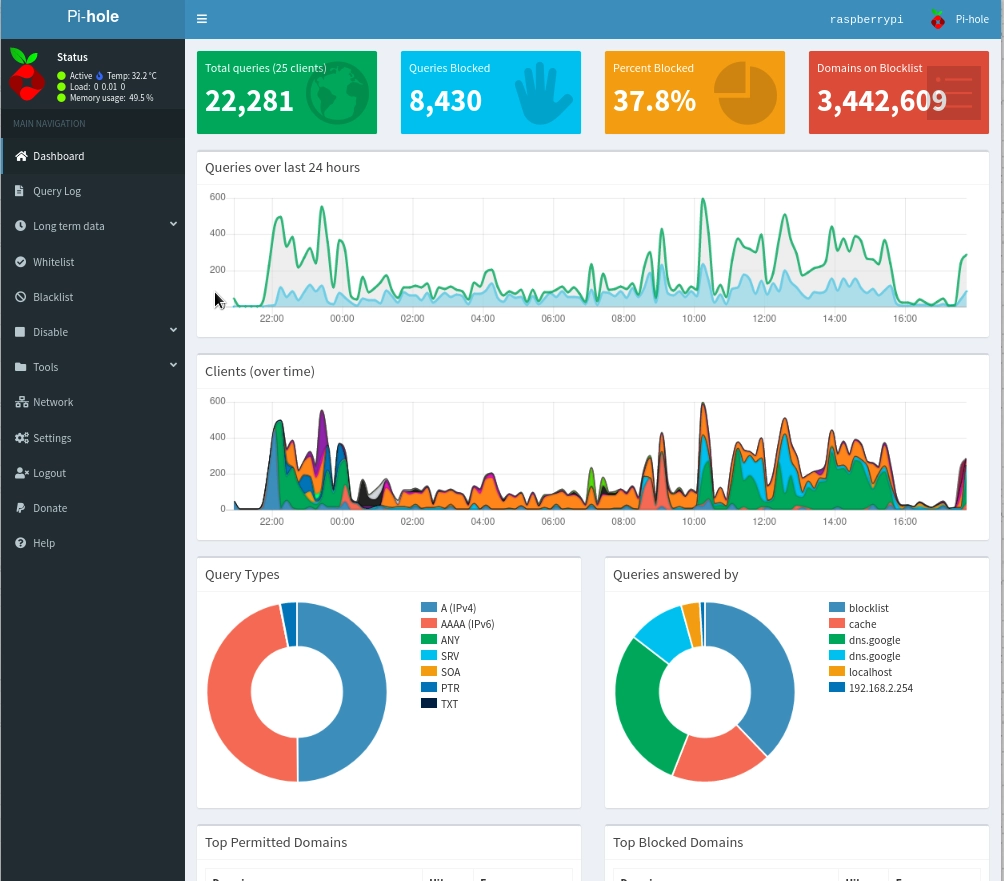Select the Whitelist check icon in sidebar
Viewport: 1004px width, 881px height.
(x=19, y=261)
